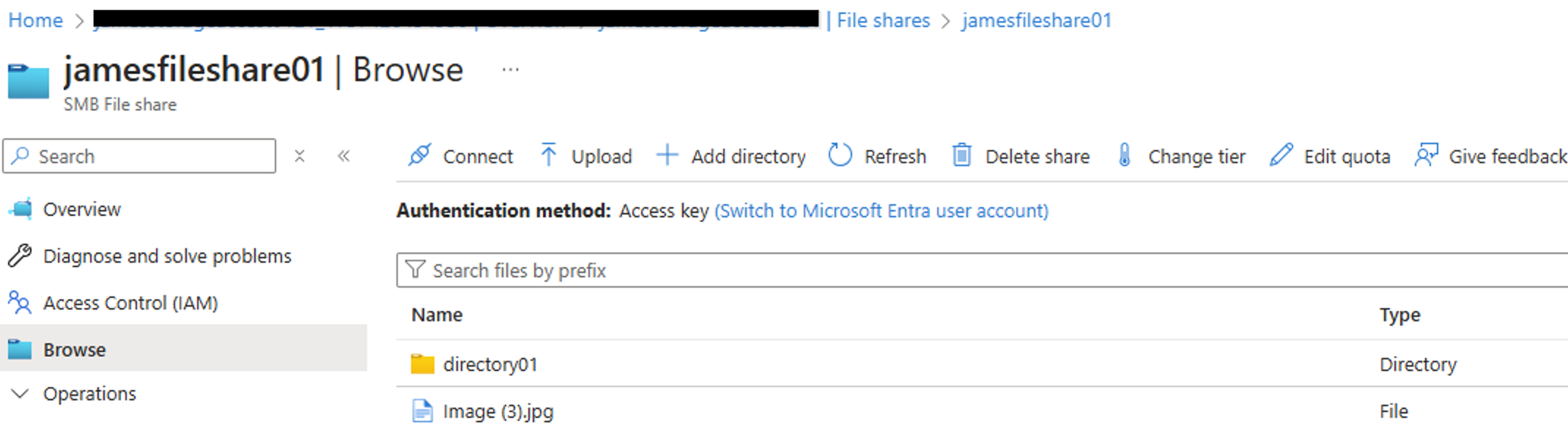The image size is (1568, 434).
Task: Focus the Search files by prefix field
Action: coord(953,271)
